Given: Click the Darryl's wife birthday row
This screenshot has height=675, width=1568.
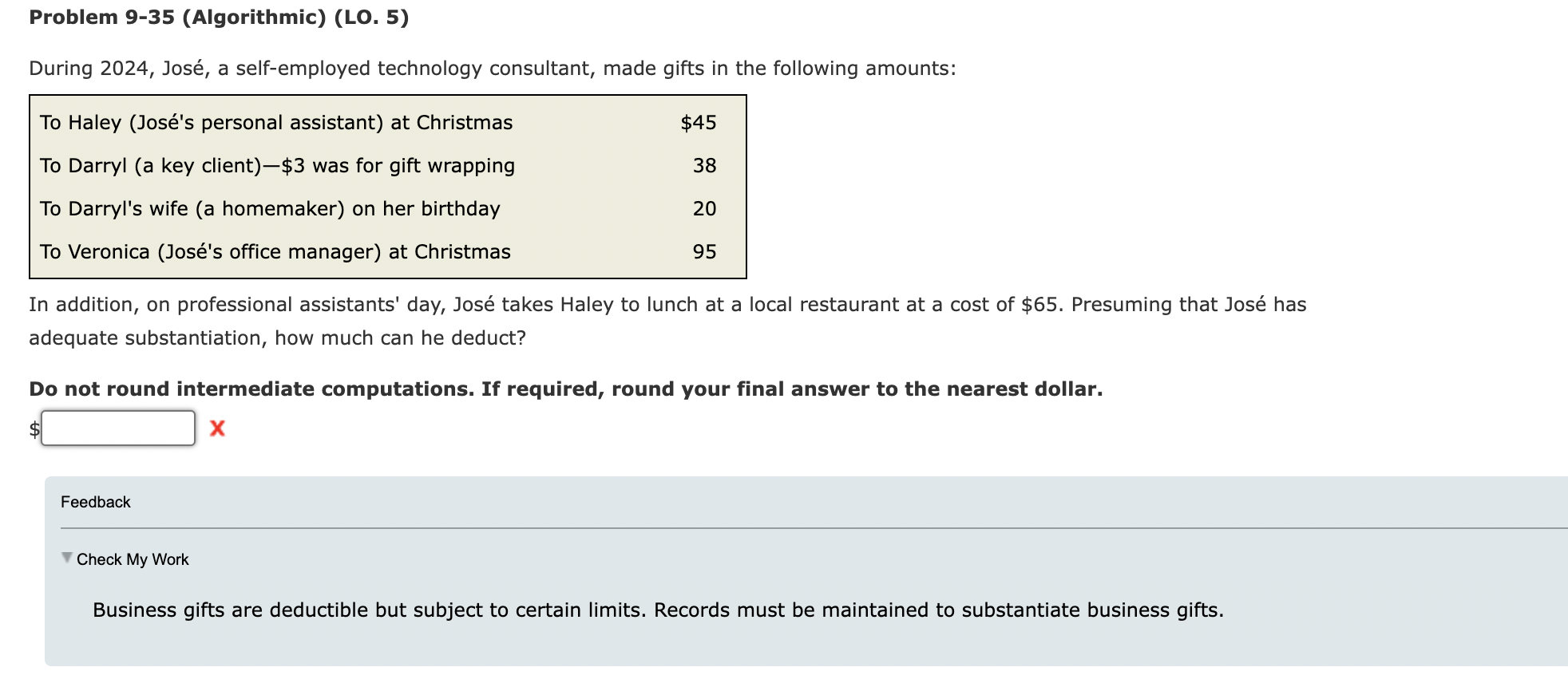Looking at the screenshot, I should pyautogui.click(x=271, y=208).
